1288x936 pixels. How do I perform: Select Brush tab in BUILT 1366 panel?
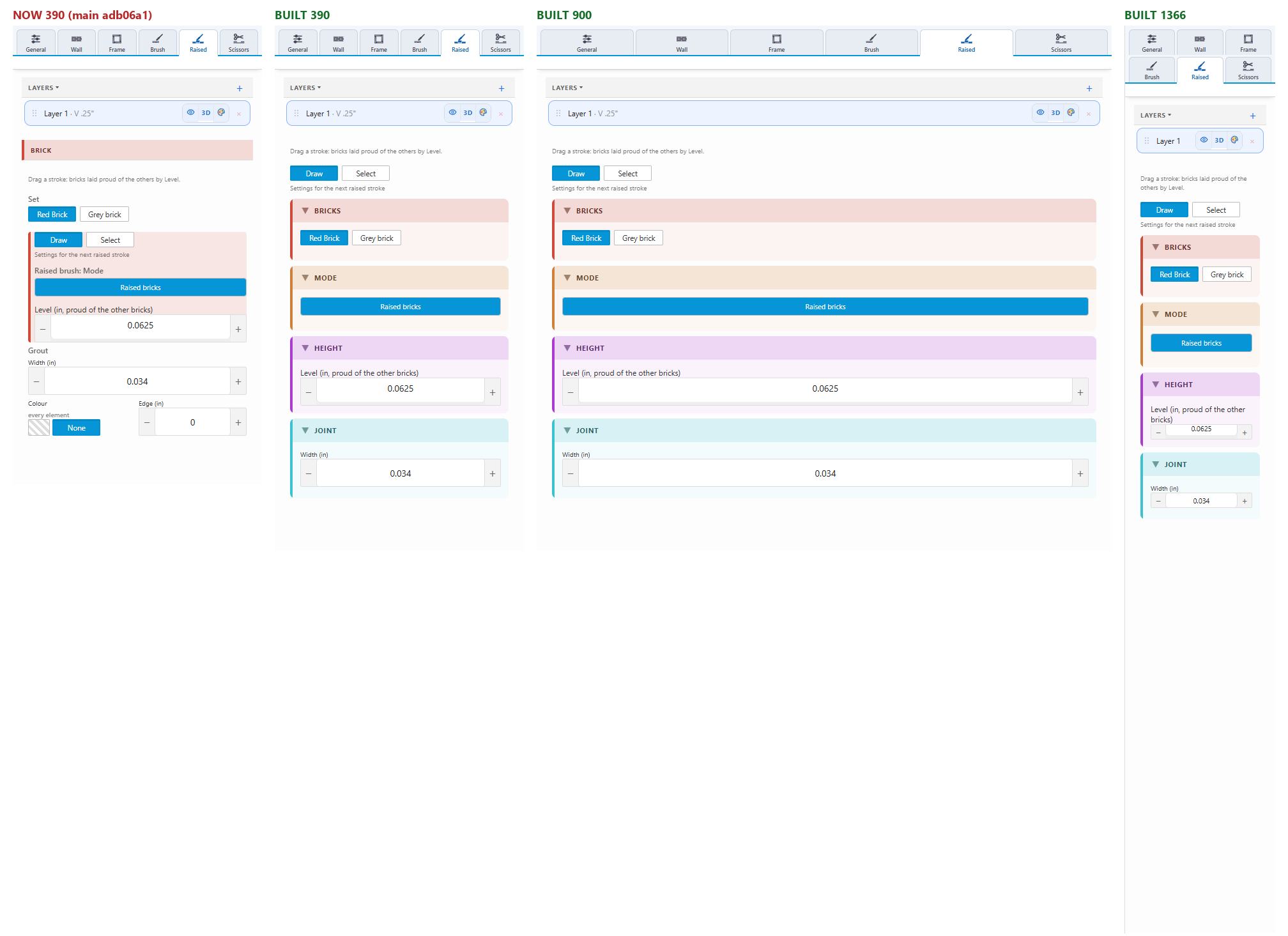tap(1152, 70)
